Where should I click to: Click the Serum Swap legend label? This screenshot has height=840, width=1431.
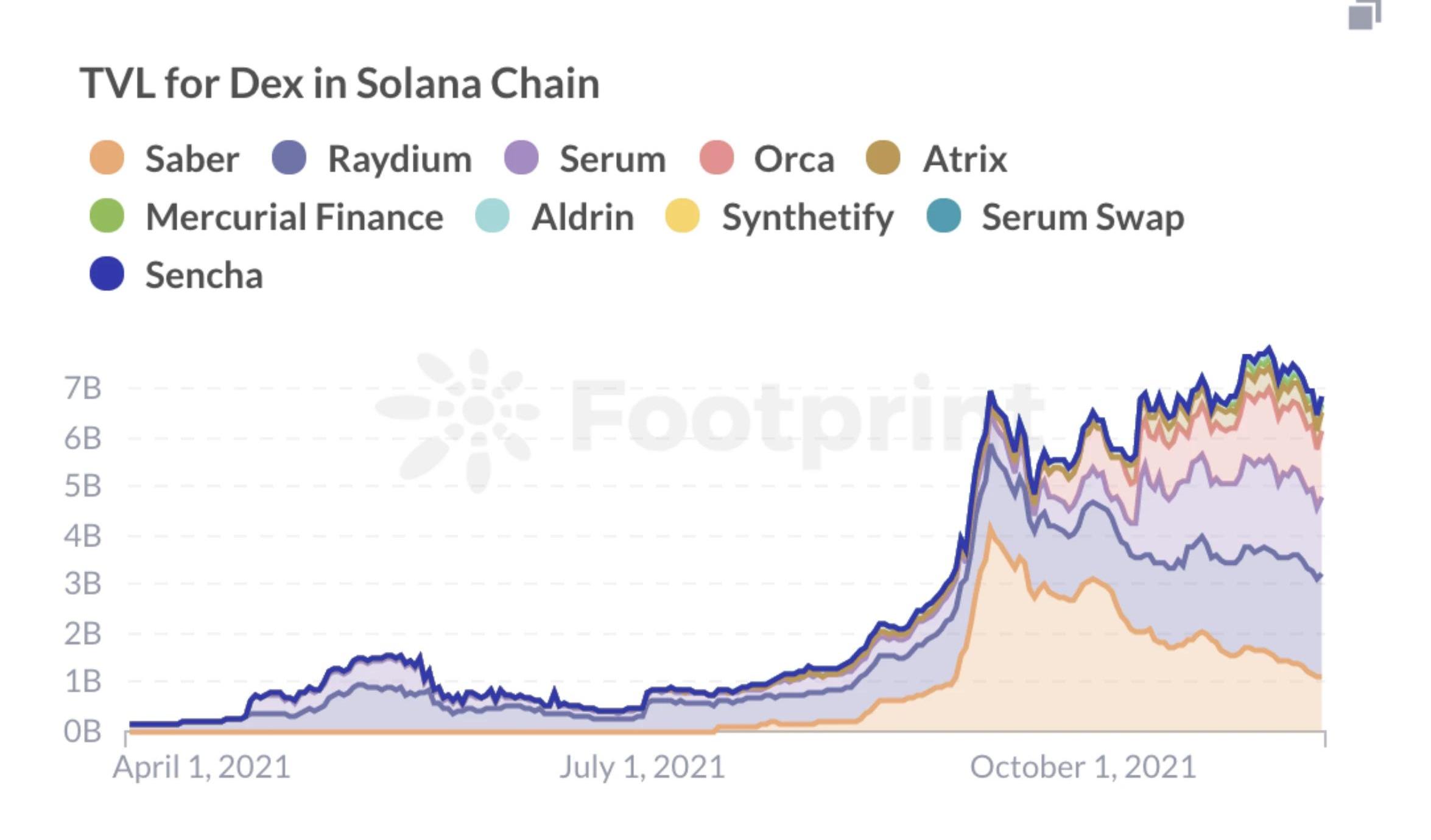[x=1083, y=217]
